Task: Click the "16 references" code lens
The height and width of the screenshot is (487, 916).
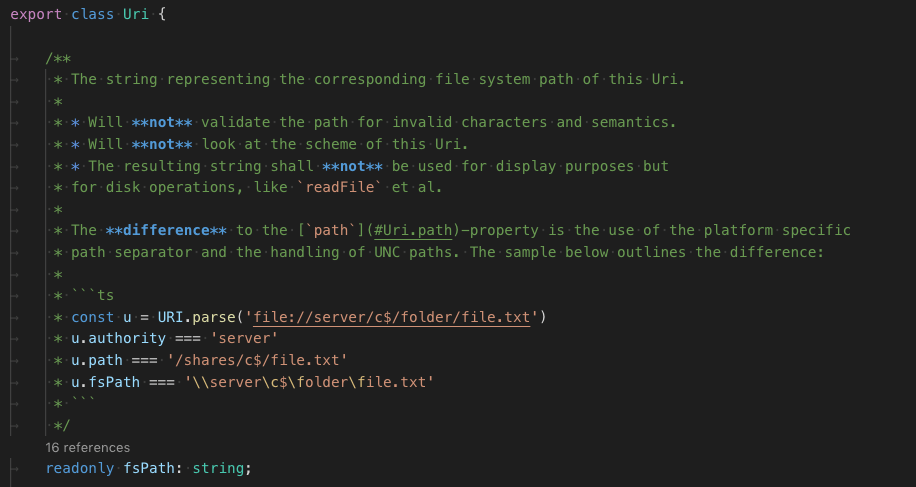Action: [87, 447]
